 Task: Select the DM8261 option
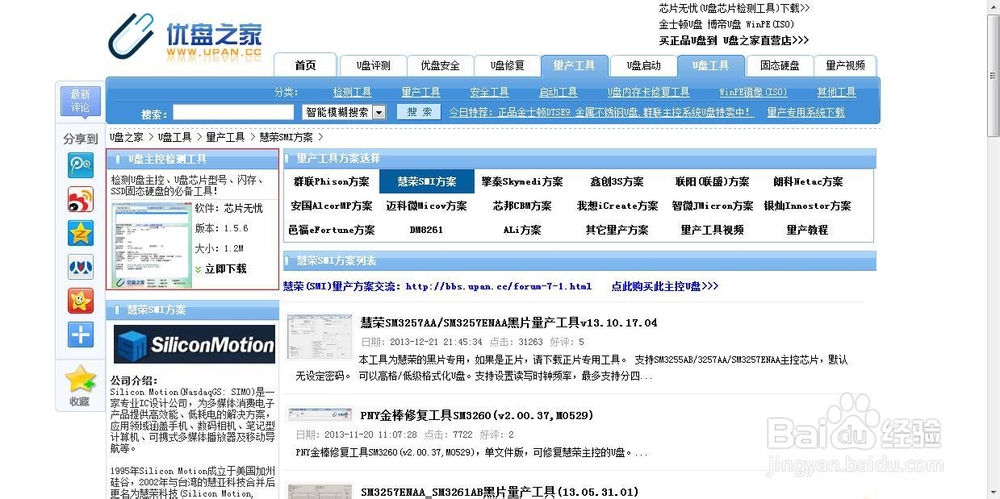(x=426, y=230)
